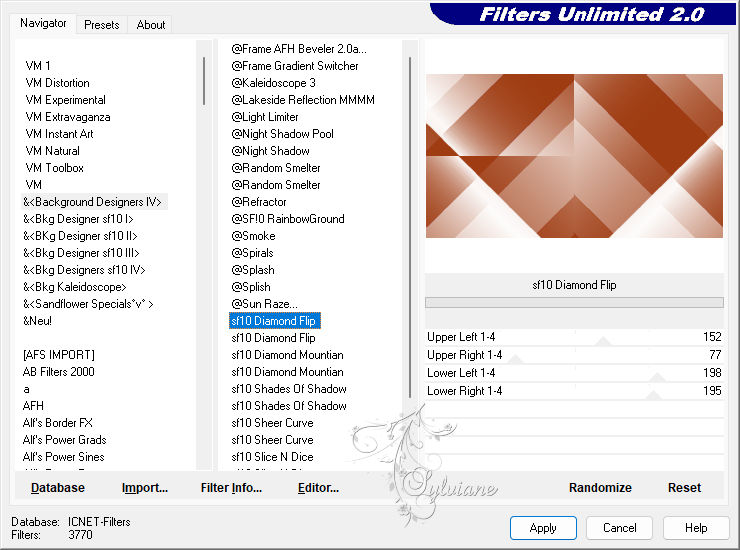Select &<Bkg Designer sf10 I> category
740x550 pixels.
(x=78, y=219)
